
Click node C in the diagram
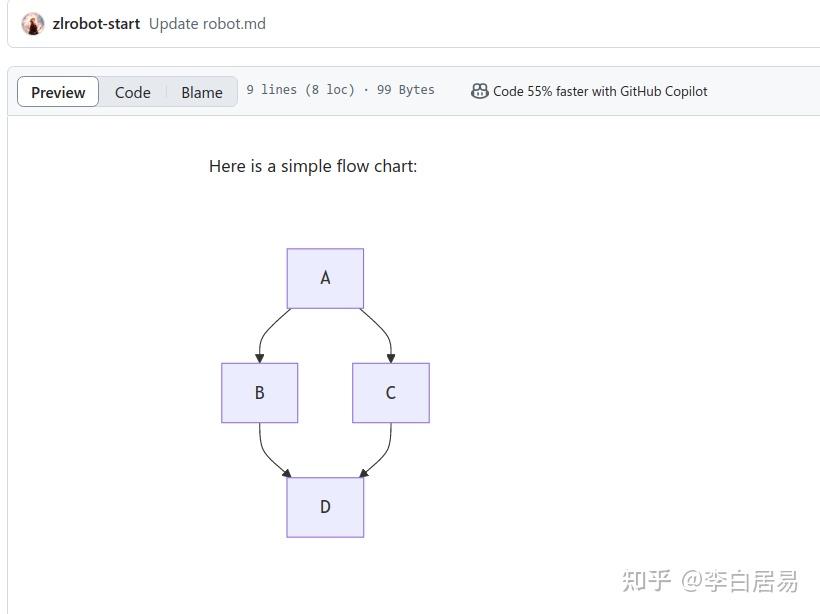pos(390,392)
